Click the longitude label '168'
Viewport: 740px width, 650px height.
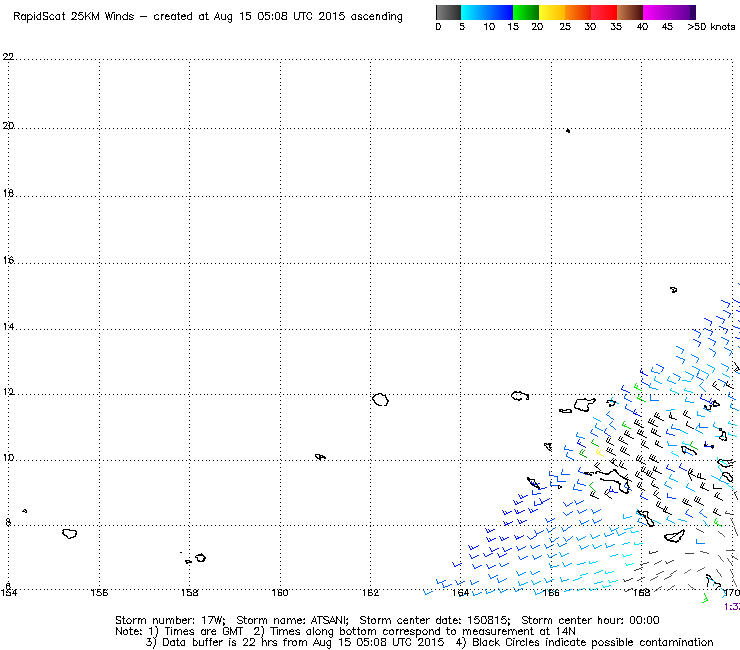coord(641,592)
